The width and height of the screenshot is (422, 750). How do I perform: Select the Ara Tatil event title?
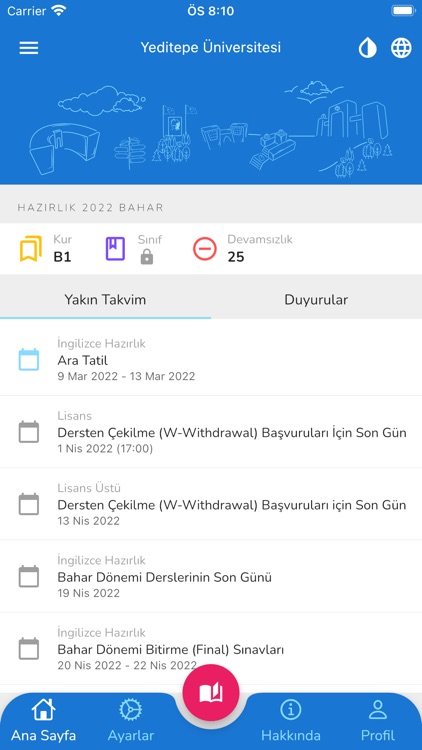(x=82, y=360)
